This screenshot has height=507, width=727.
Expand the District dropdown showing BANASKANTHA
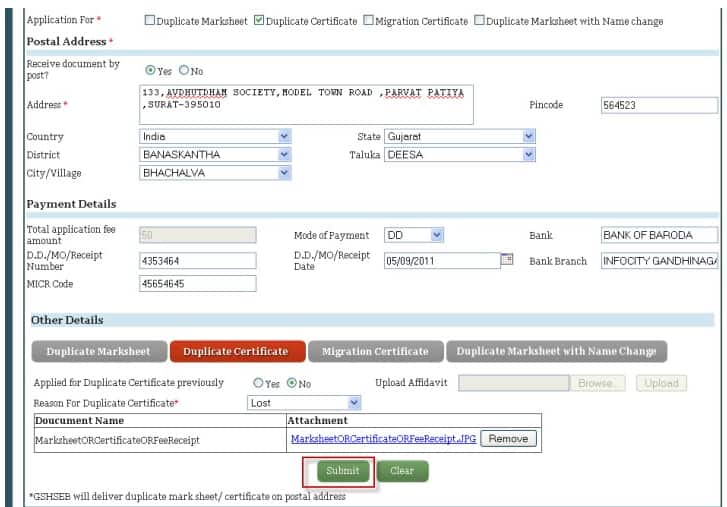point(215,154)
